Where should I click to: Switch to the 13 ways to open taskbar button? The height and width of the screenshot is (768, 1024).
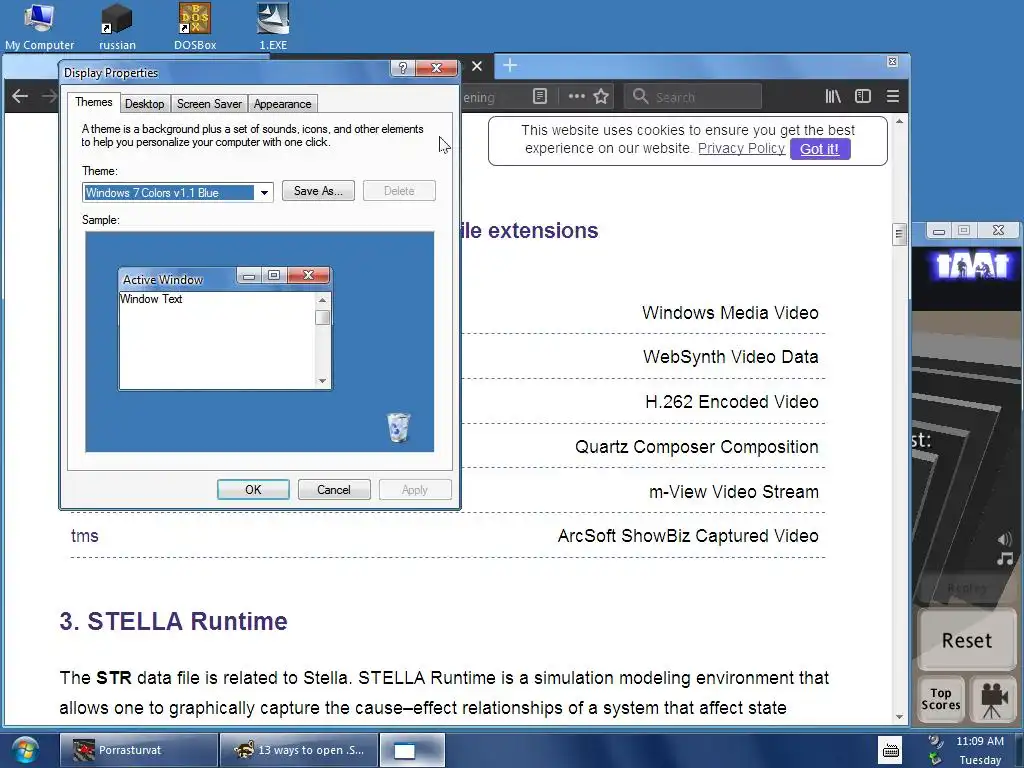(298, 750)
